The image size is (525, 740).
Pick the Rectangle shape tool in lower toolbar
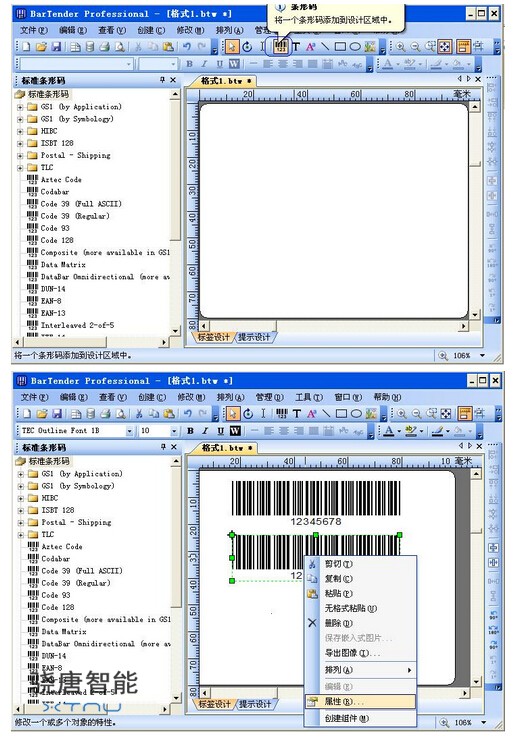point(341,414)
